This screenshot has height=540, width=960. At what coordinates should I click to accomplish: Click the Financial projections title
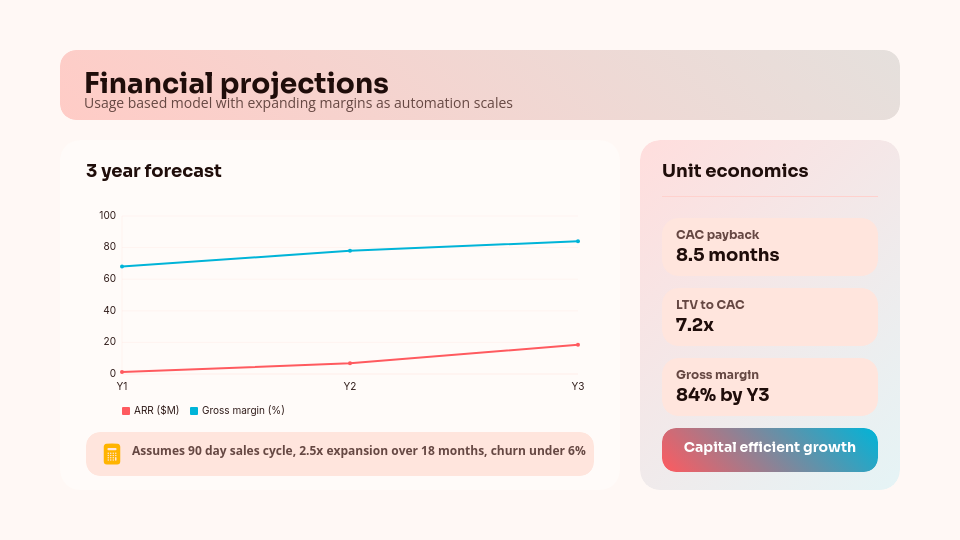[236, 82]
